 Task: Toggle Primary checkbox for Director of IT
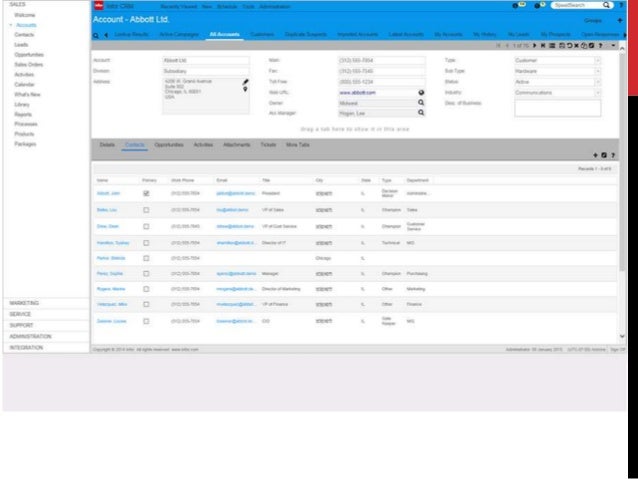click(146, 243)
